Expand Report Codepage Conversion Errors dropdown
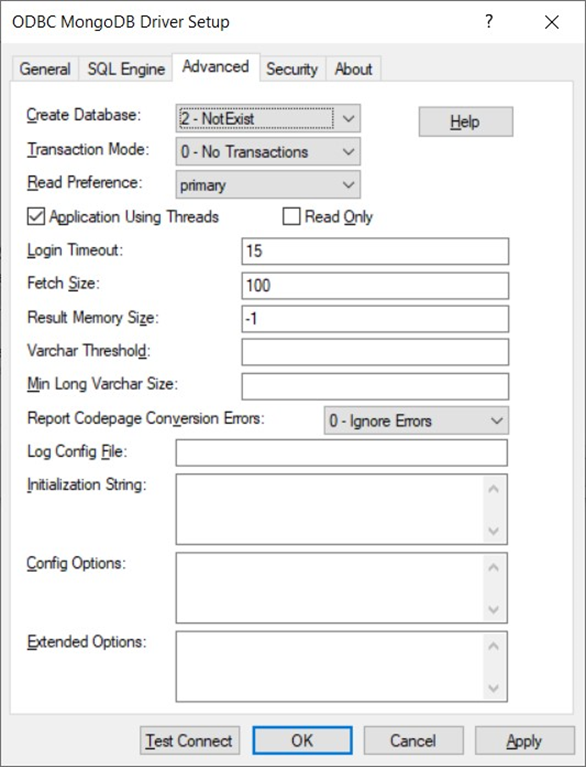Screen dimensions: 586x767 click(416, 421)
